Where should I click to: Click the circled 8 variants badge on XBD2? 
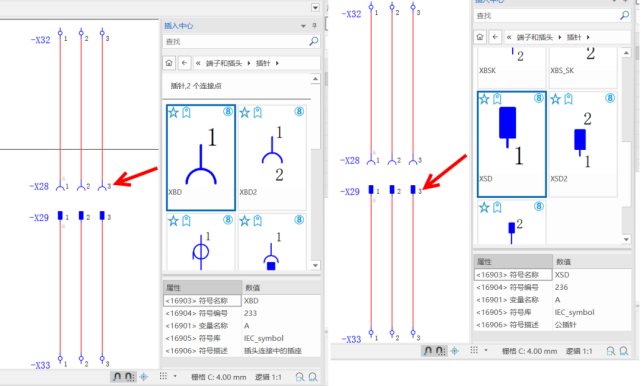pos(299,111)
